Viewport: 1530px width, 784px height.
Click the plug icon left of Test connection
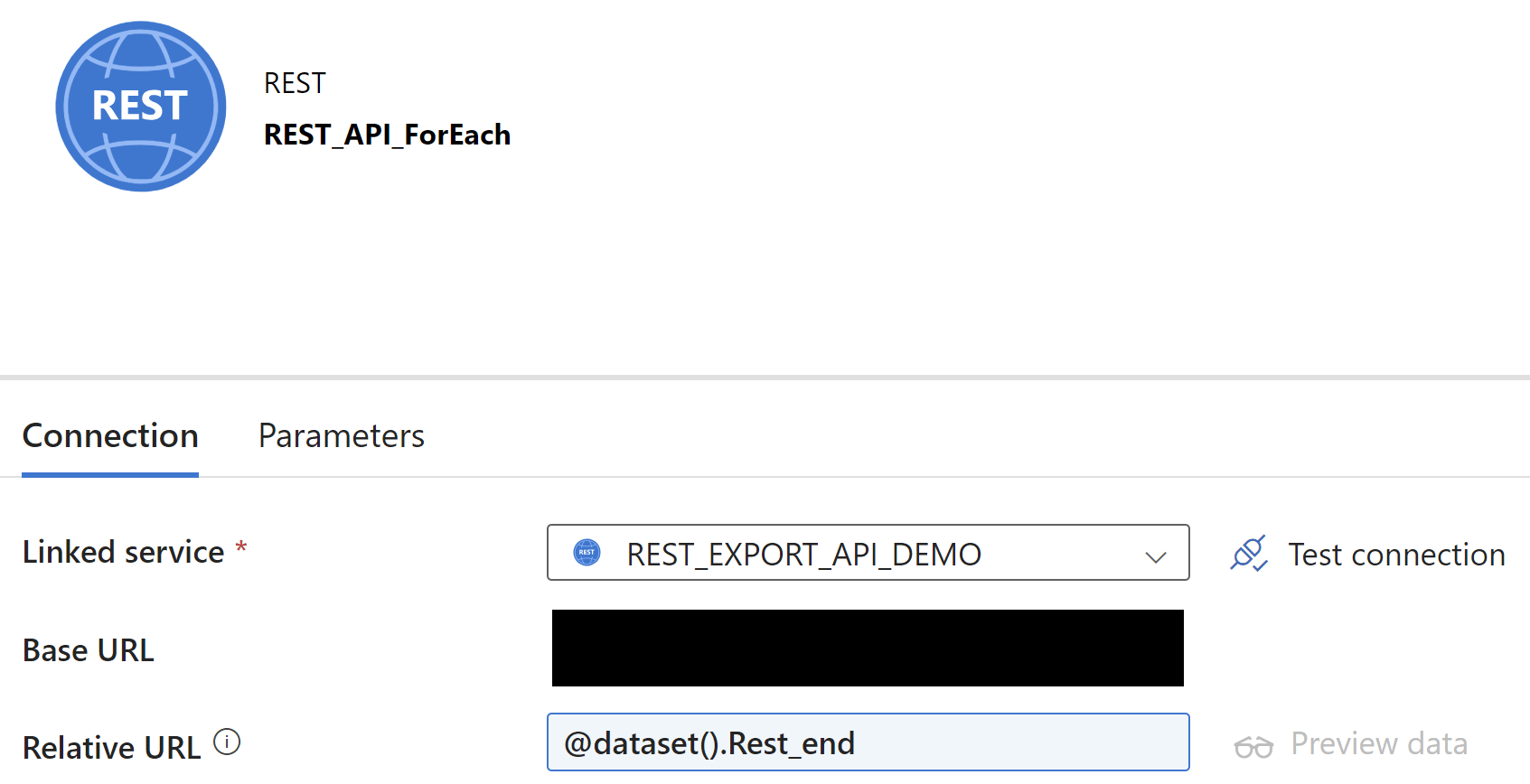pyautogui.click(x=1250, y=554)
